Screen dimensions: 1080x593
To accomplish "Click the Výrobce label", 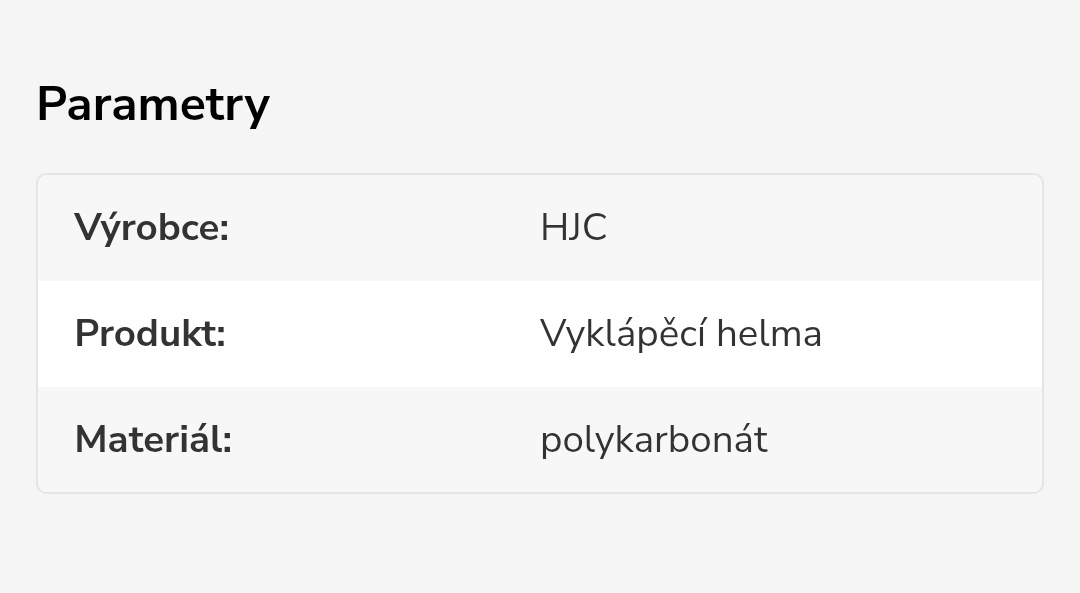I will [x=151, y=228].
